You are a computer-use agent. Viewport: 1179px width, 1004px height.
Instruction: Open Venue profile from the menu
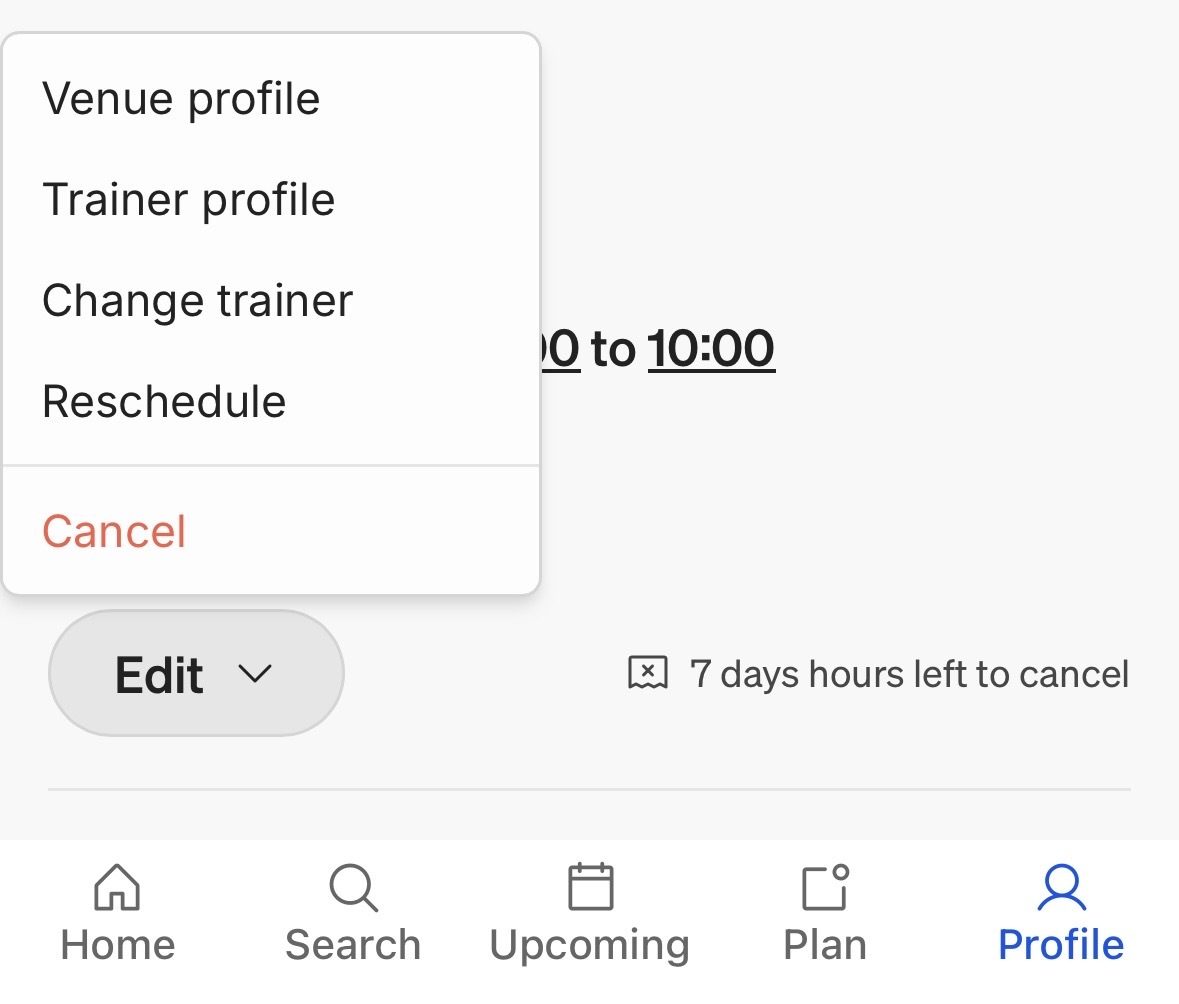coord(271,99)
